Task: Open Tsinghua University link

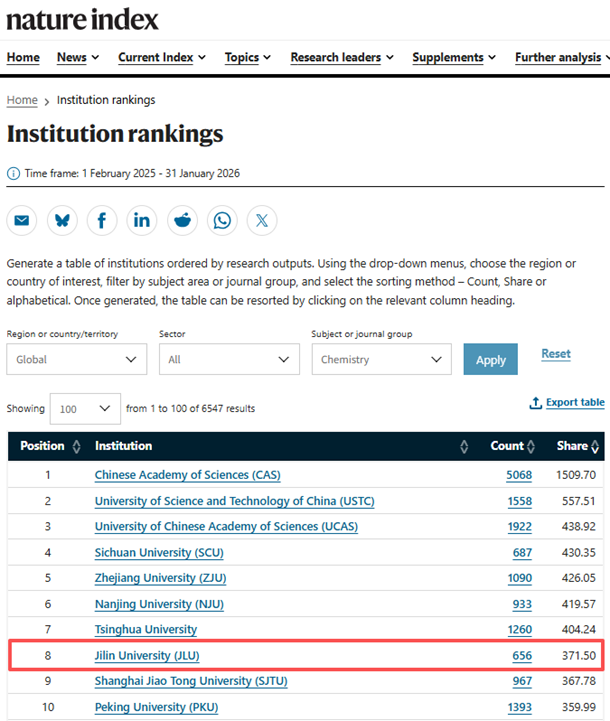Action: coord(146,629)
